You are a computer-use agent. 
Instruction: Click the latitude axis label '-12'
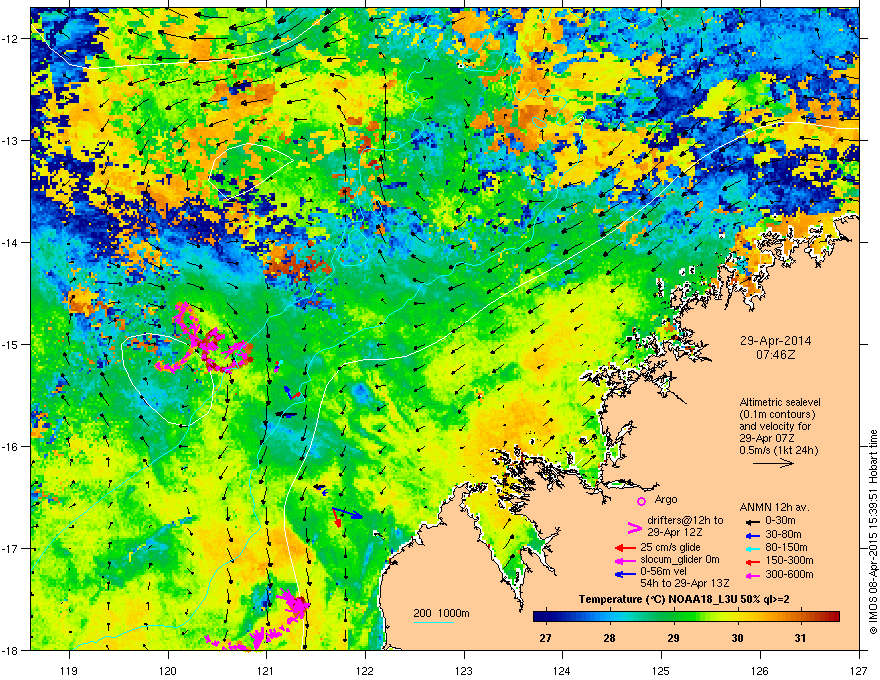point(11,39)
